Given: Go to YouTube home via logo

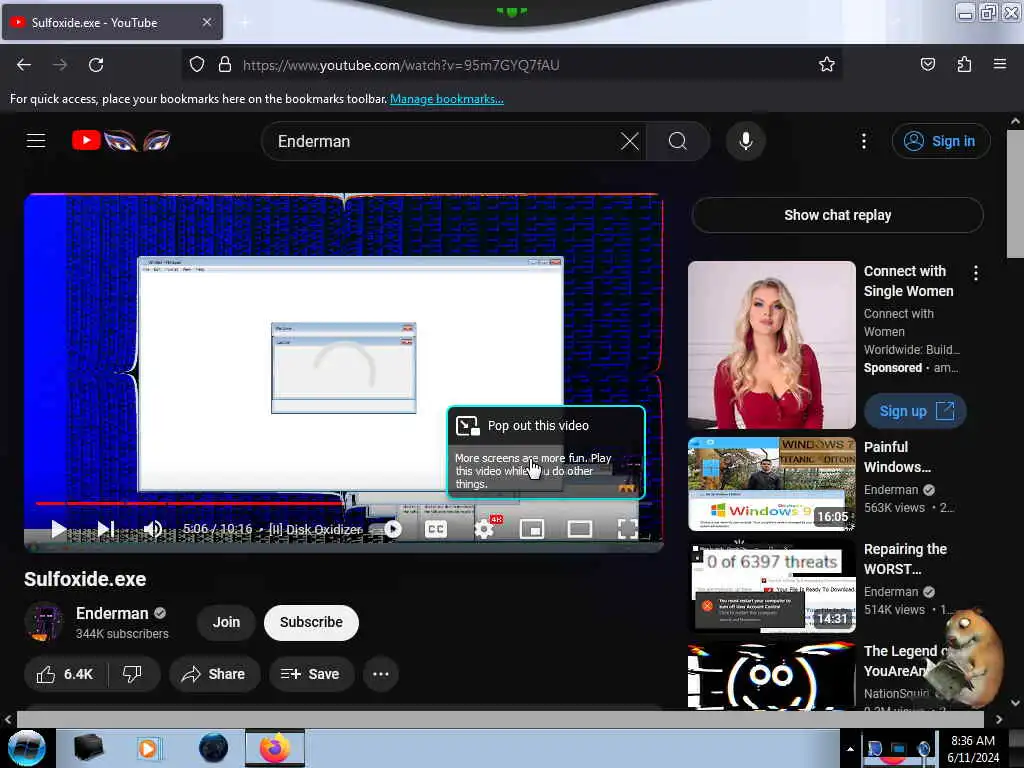Looking at the screenshot, I should pos(121,140).
